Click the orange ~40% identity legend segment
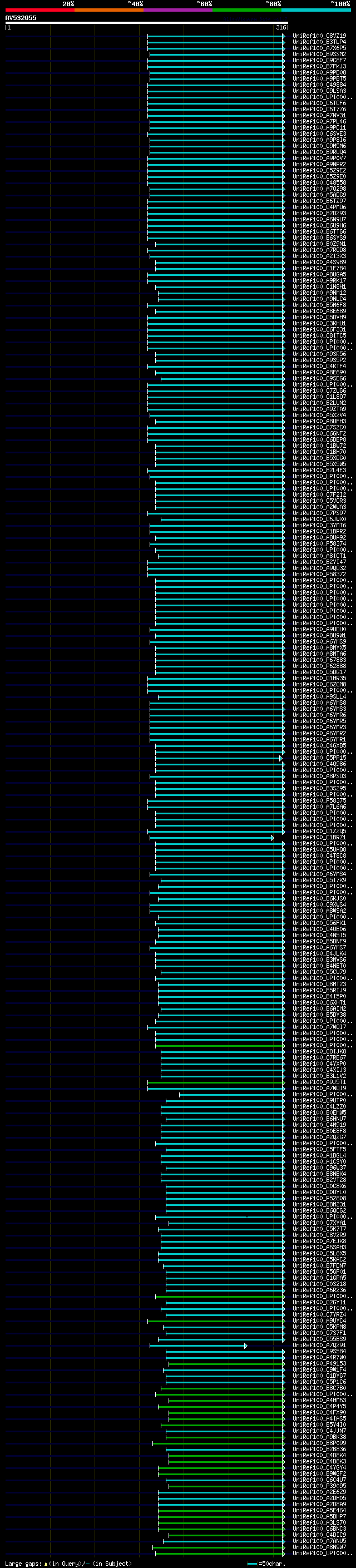 (x=109, y=10)
